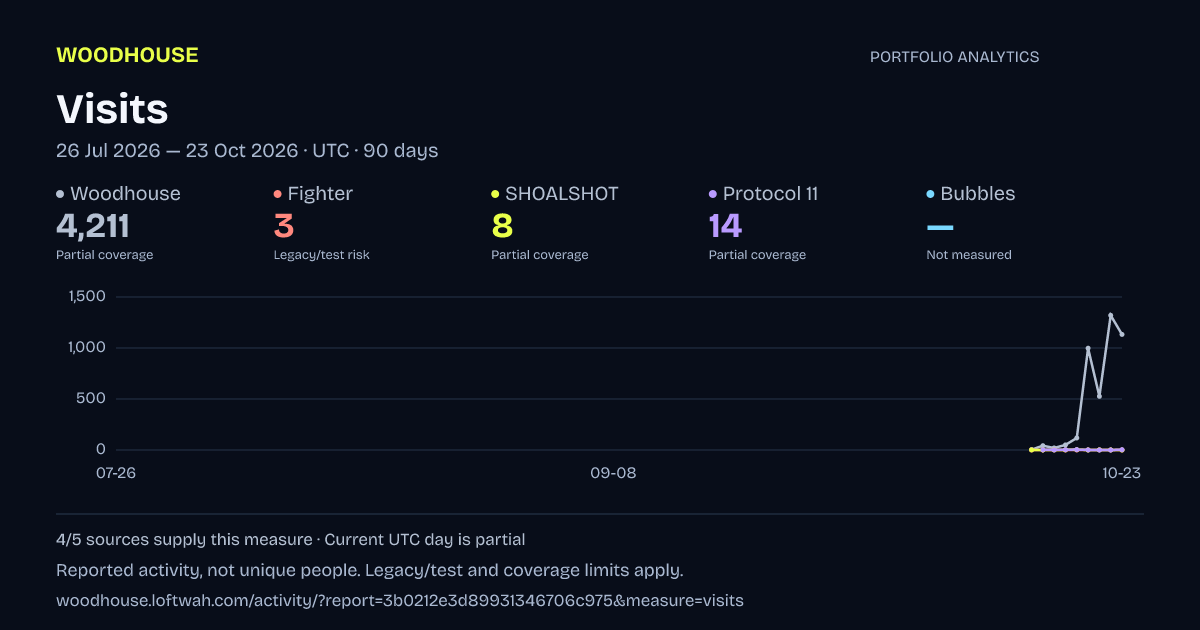Screen dimensions: 1200x630
Task: Click the PORTFOLIO ANALYTICS label
Action: [x=954, y=57]
